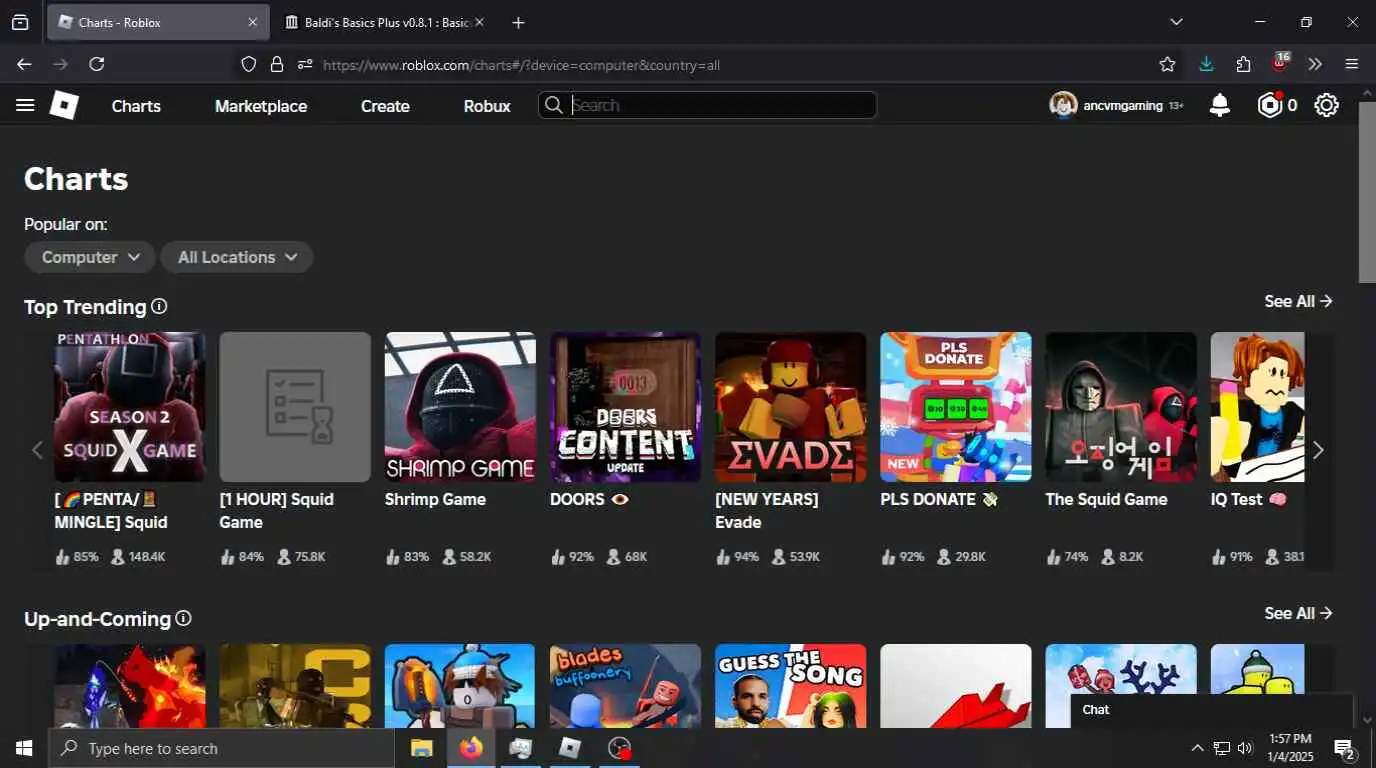Open DOORS Content Update thumbnail

[625, 407]
